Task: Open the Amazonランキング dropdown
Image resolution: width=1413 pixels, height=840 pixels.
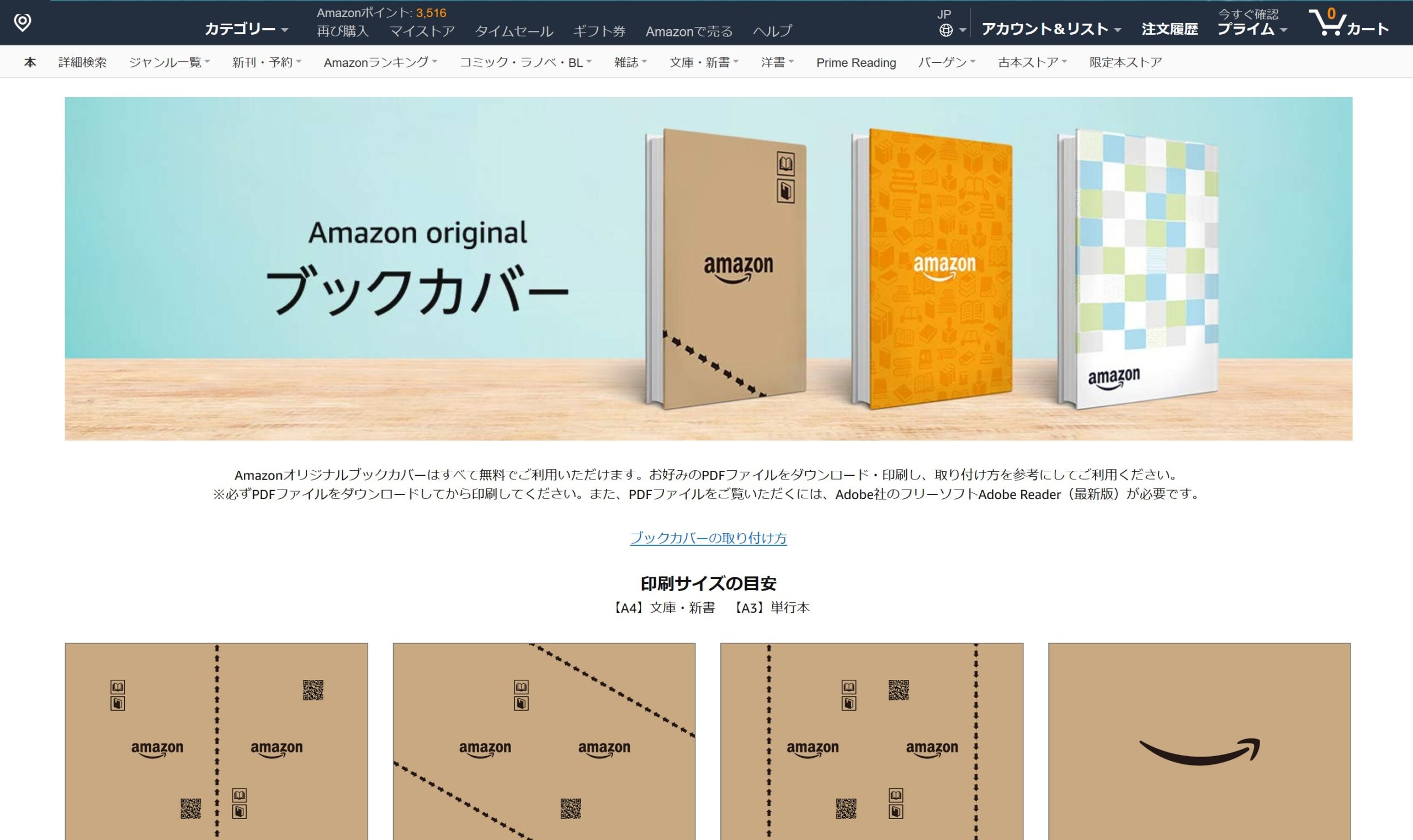Action: [380, 62]
